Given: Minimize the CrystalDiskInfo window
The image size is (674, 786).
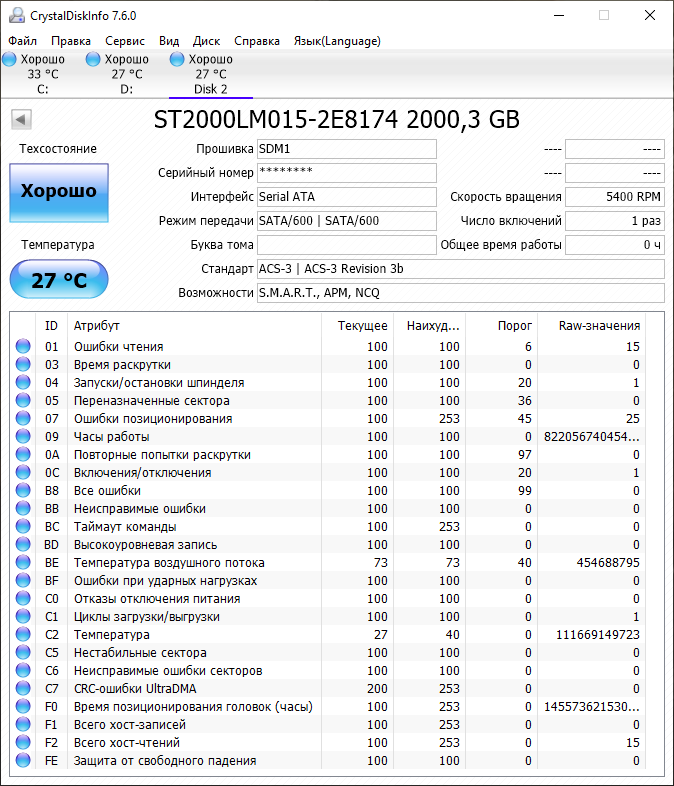Looking at the screenshot, I should (559, 16).
